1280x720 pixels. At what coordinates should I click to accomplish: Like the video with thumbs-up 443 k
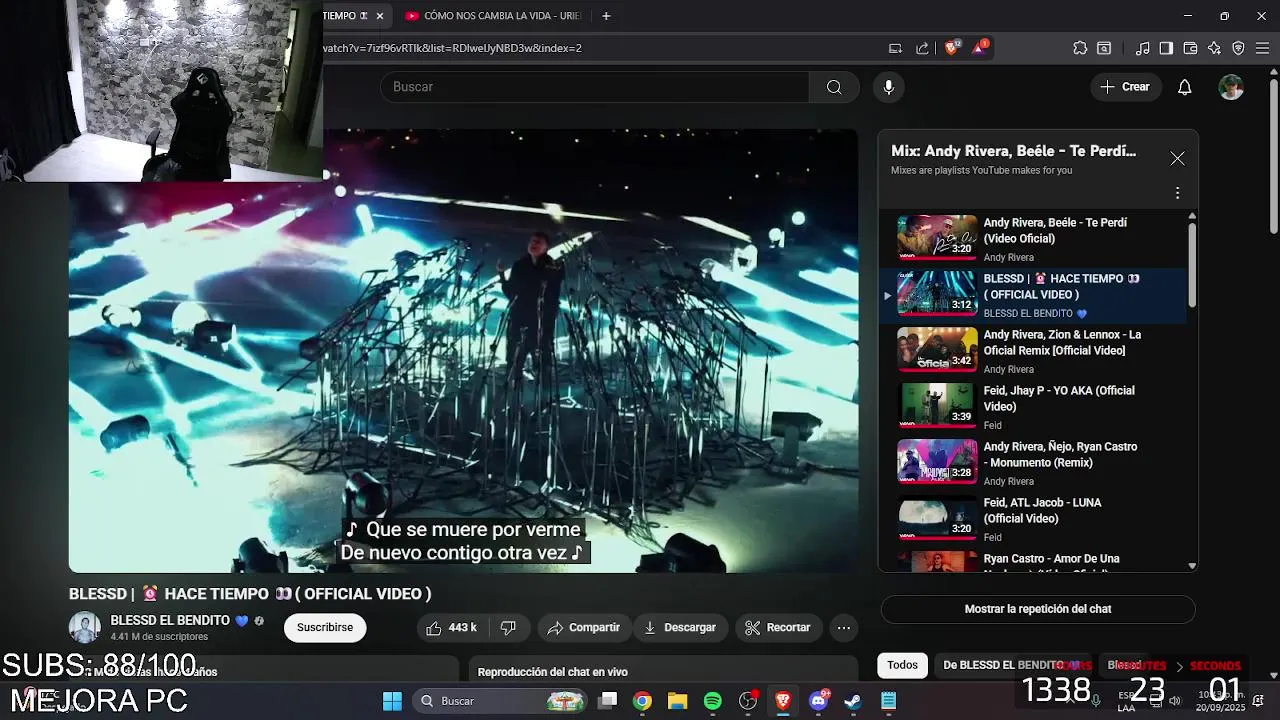[x=452, y=627]
